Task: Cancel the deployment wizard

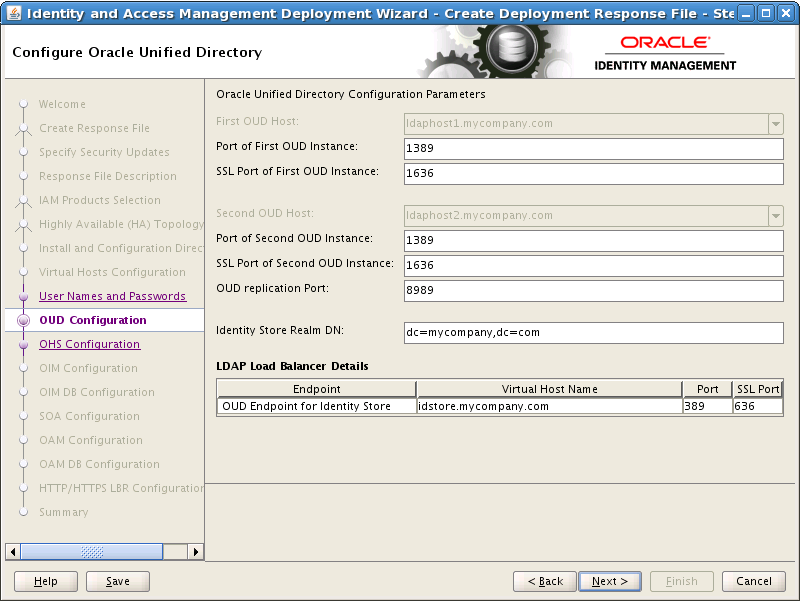Action: [x=754, y=581]
